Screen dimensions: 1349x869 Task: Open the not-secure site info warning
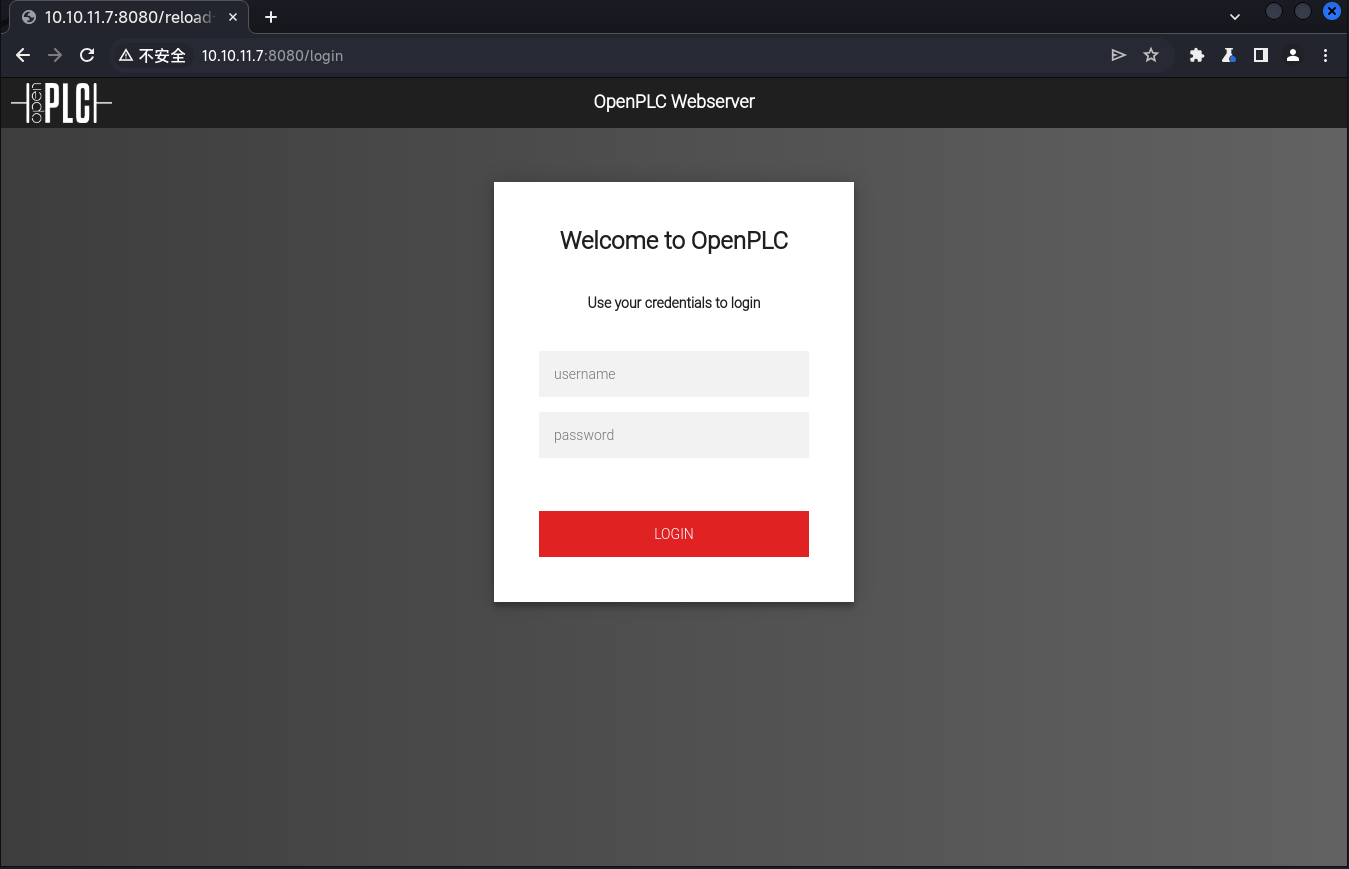tap(152, 56)
